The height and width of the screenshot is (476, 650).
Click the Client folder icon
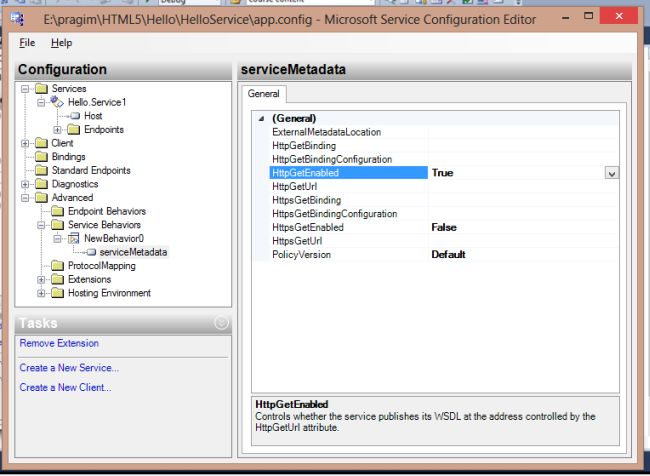click(41, 143)
